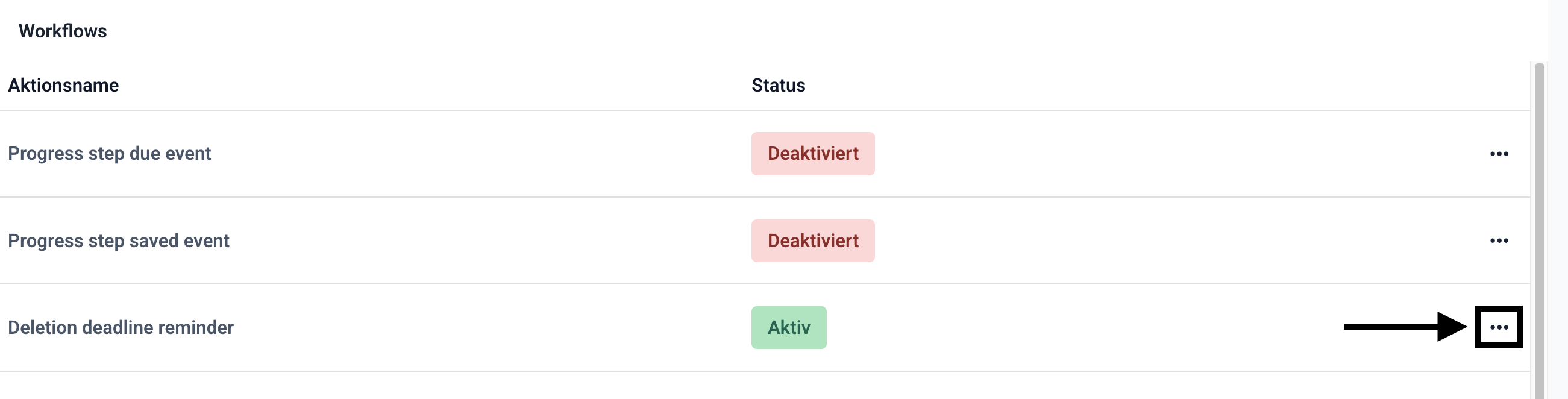Image resolution: width=1568 pixels, height=399 pixels.
Task: Open options menu for Progress step due event
Action: [x=1499, y=154]
